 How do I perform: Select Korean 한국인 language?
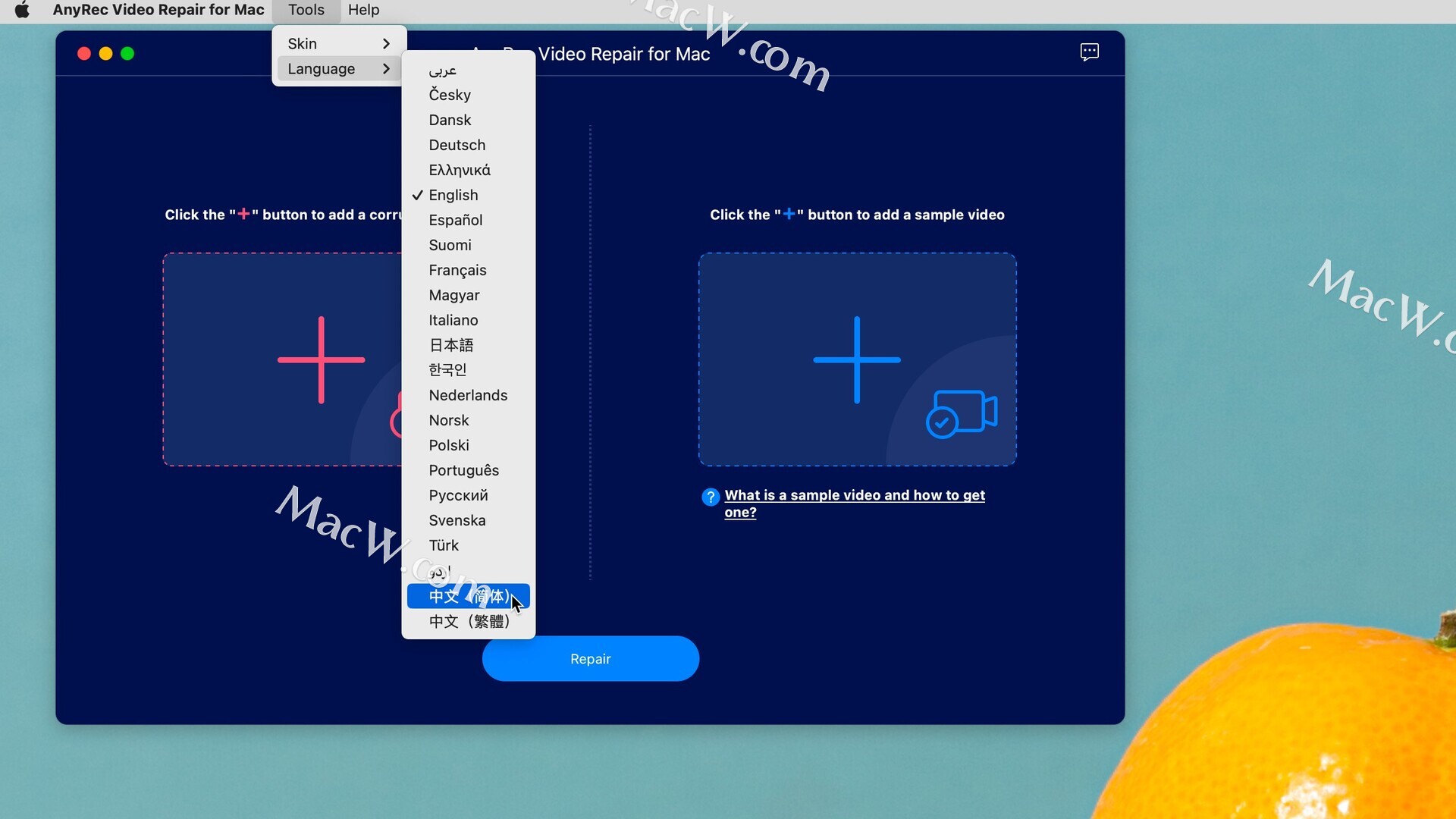(469, 370)
